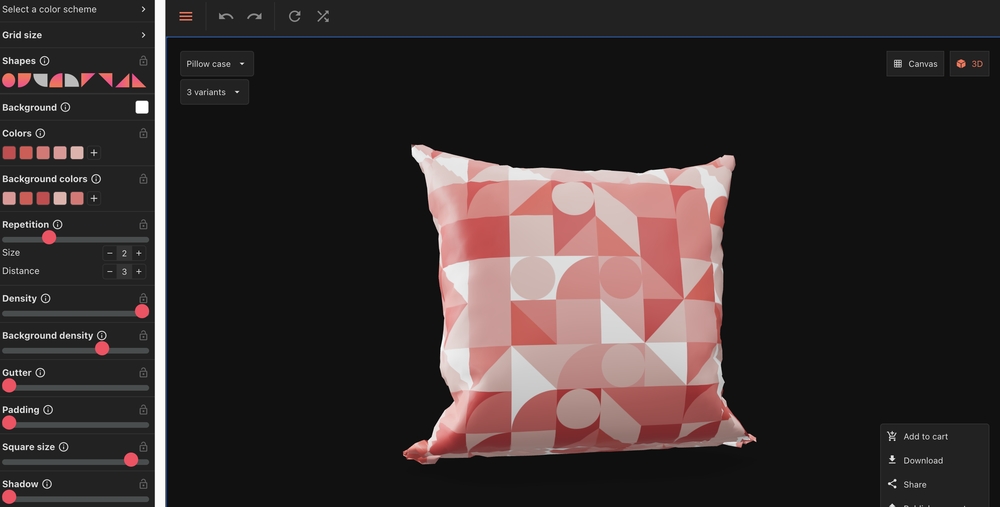1000x507 pixels.
Task: Expand Select a color scheme section
Action: pyautogui.click(x=76, y=9)
